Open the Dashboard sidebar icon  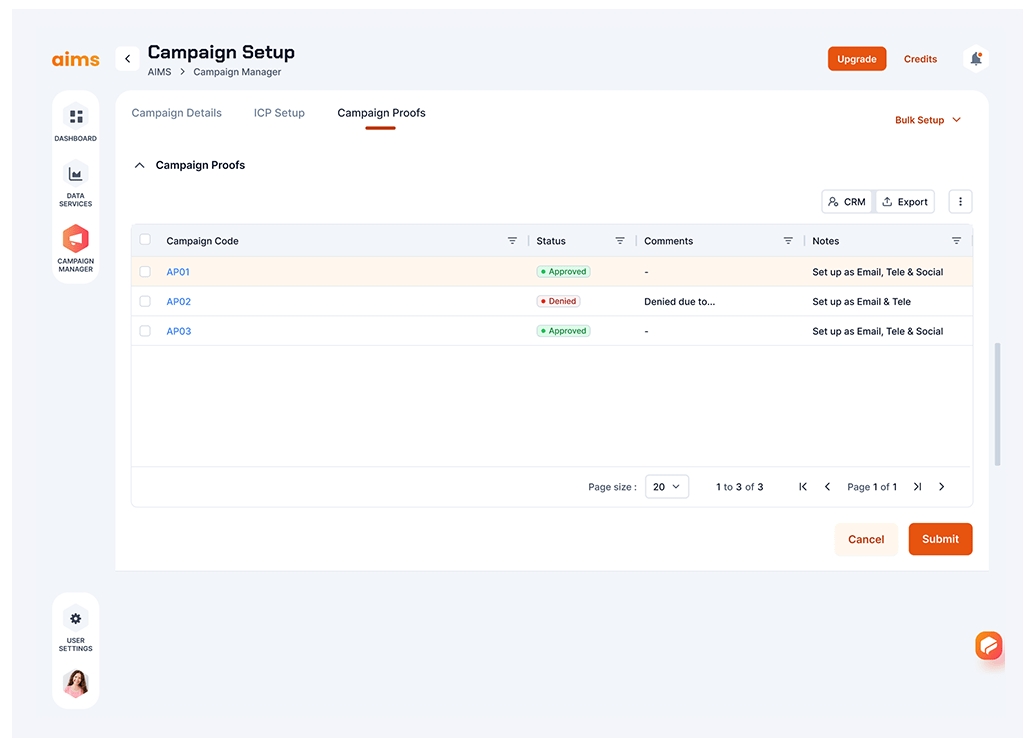point(75,117)
